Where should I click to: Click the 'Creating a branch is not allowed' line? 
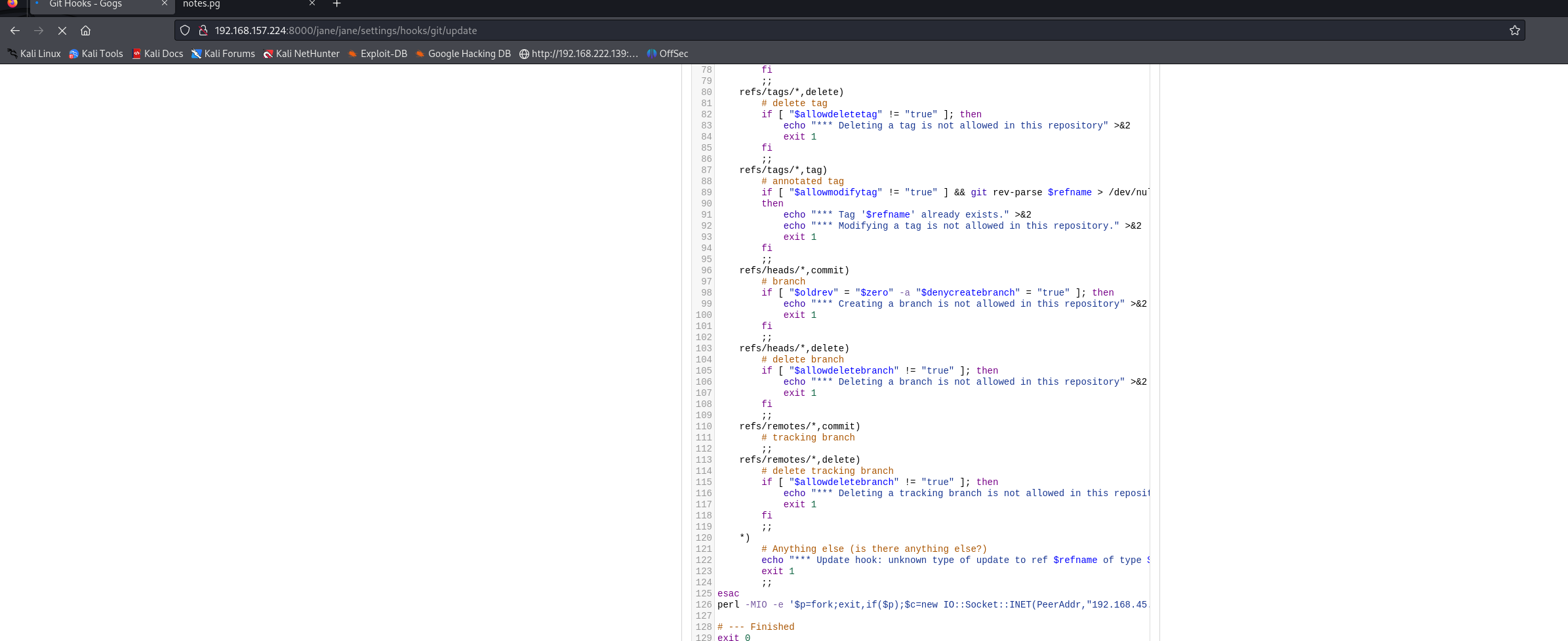click(x=965, y=304)
